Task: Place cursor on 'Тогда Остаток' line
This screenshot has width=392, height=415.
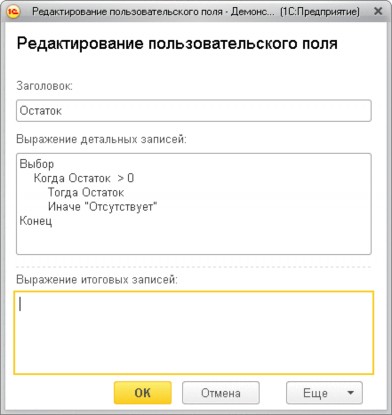Action: click(86, 192)
